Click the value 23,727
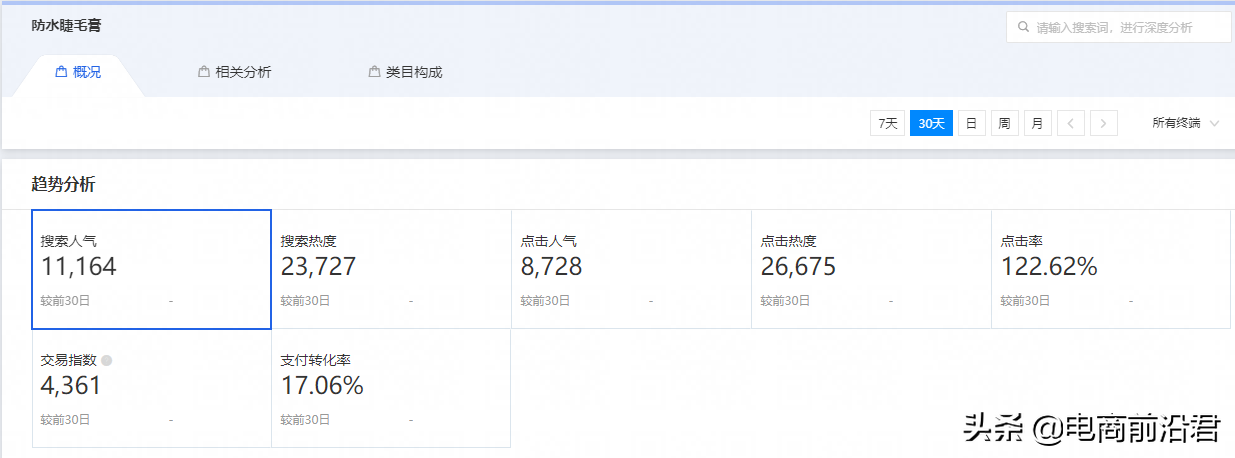This screenshot has height=458, width=1235. [x=319, y=267]
